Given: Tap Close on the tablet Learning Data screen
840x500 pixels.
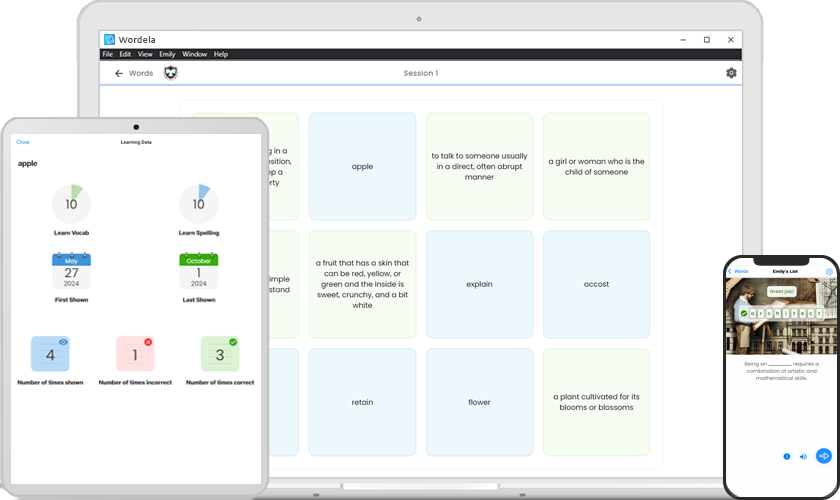Looking at the screenshot, I should (23, 142).
